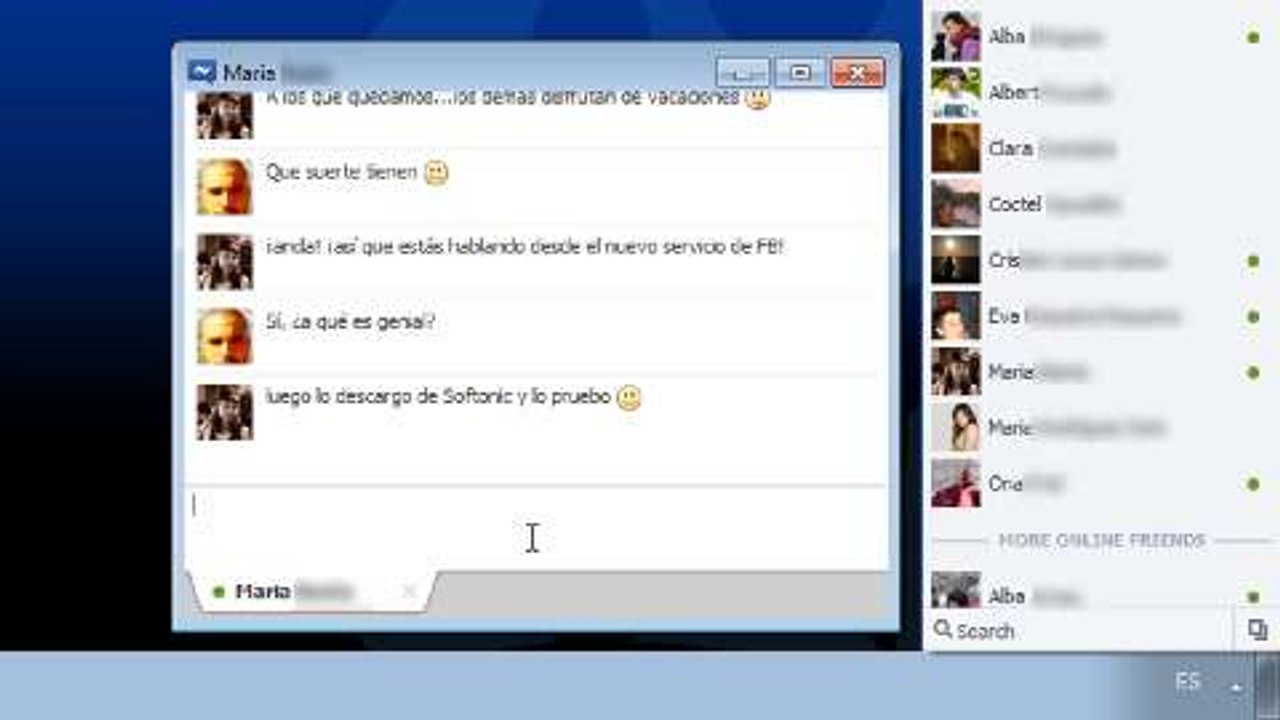Click the 'MORE ONLINE FRIENDS' section header
Viewport: 1280px width, 720px height.
coord(1101,540)
